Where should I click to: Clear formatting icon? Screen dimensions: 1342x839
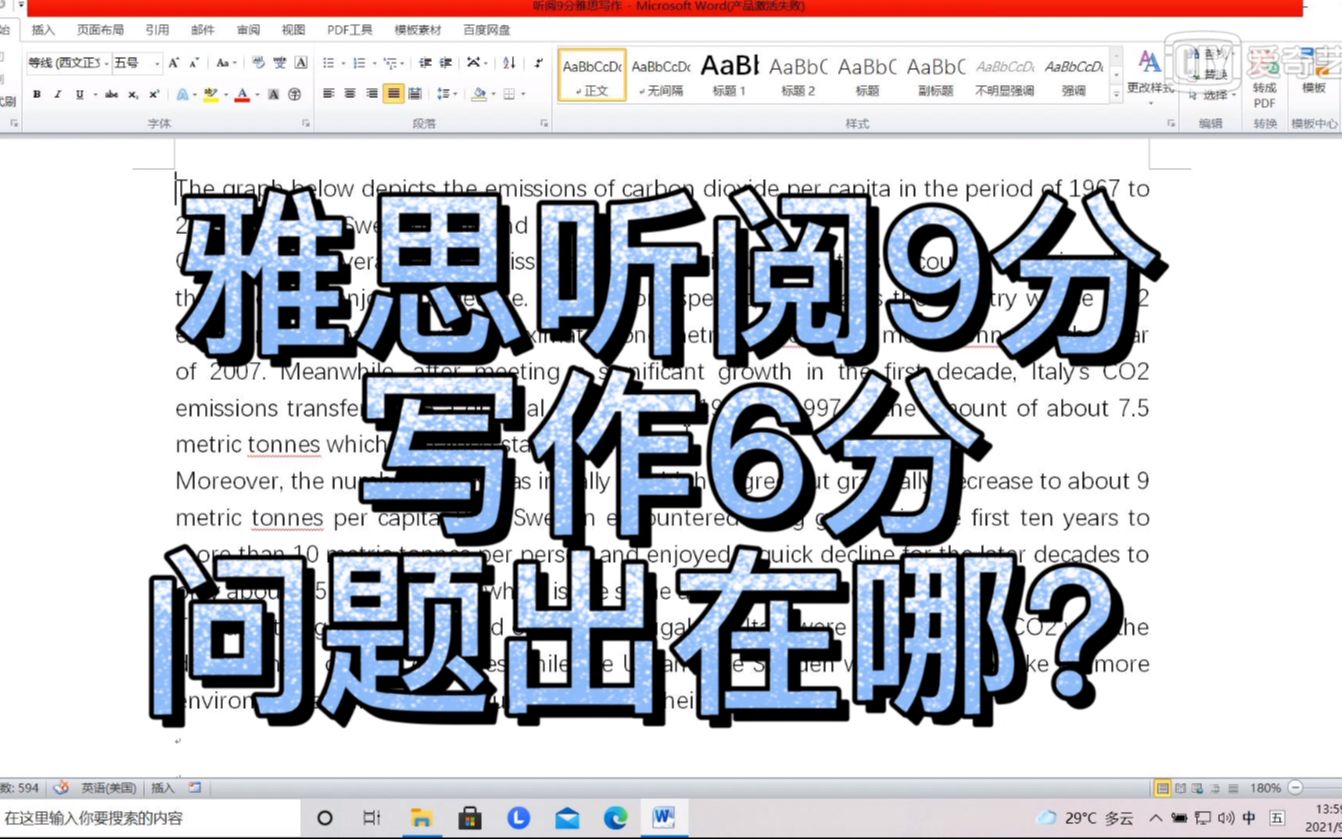click(x=259, y=62)
